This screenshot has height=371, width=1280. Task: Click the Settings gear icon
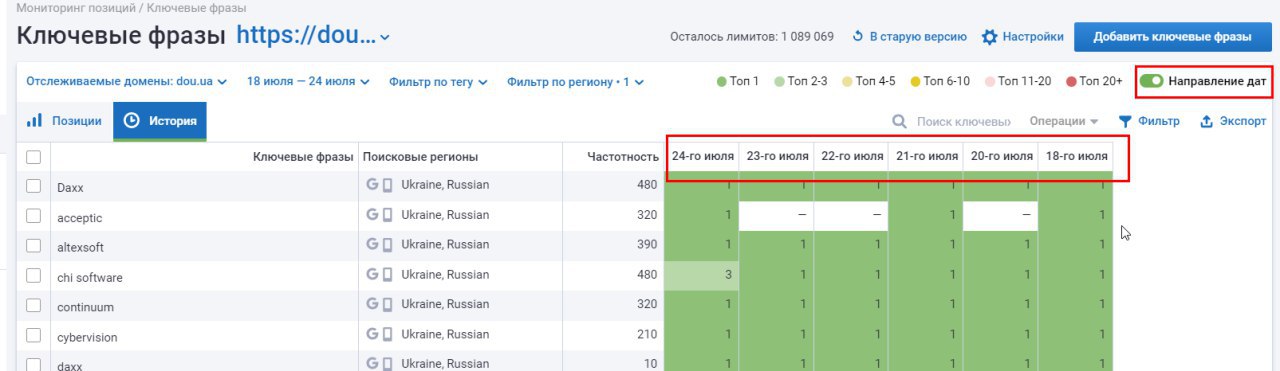[990, 37]
